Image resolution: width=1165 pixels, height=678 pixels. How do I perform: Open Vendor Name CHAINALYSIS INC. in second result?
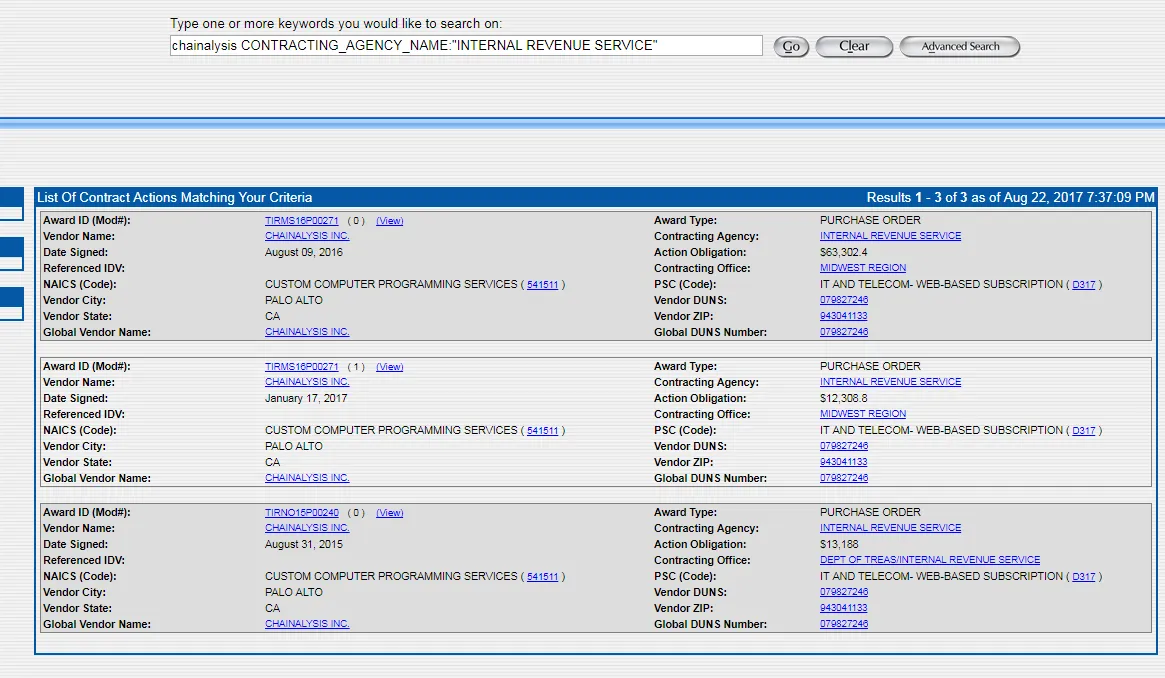click(x=307, y=382)
